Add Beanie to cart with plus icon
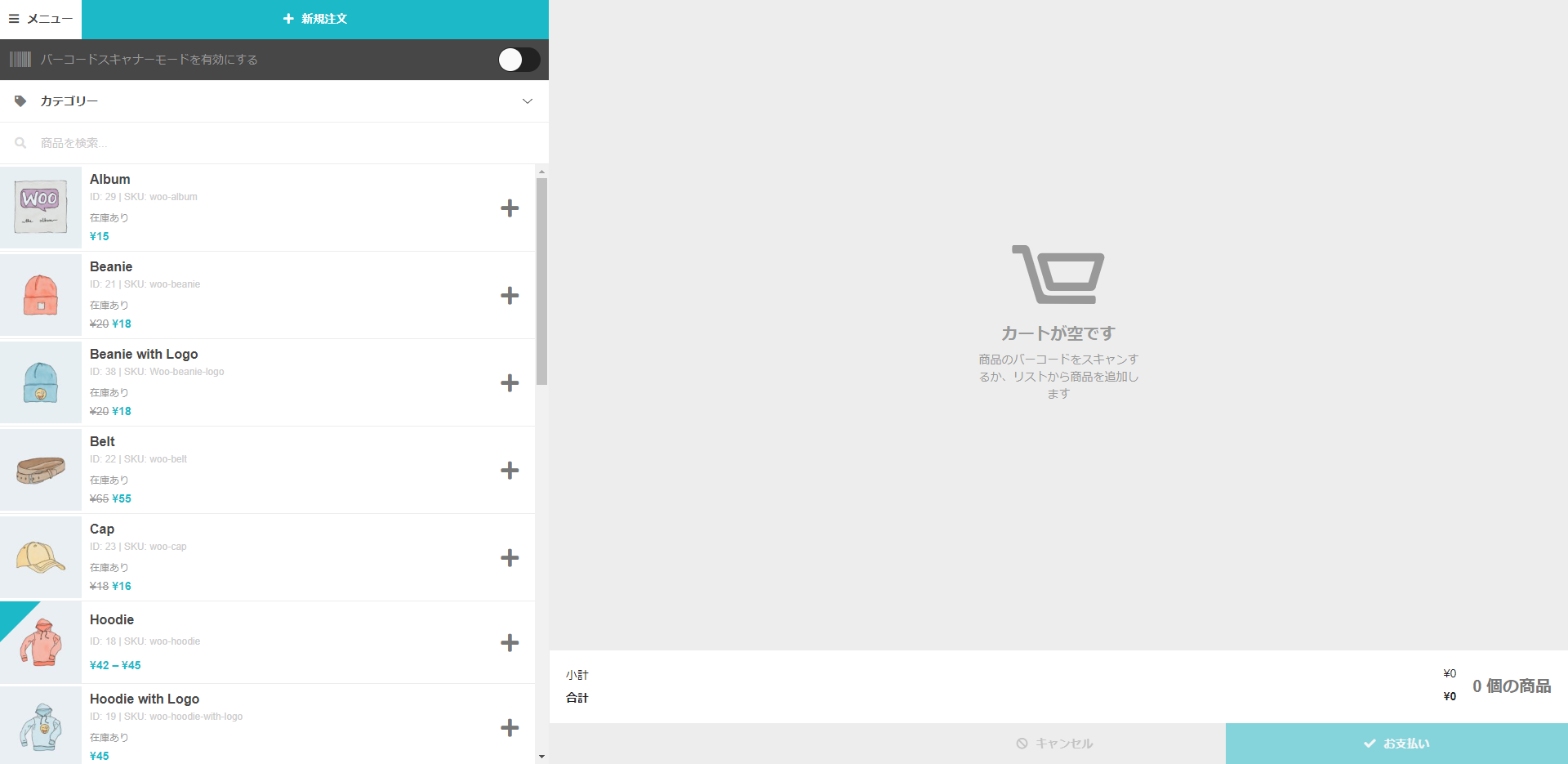 point(510,296)
